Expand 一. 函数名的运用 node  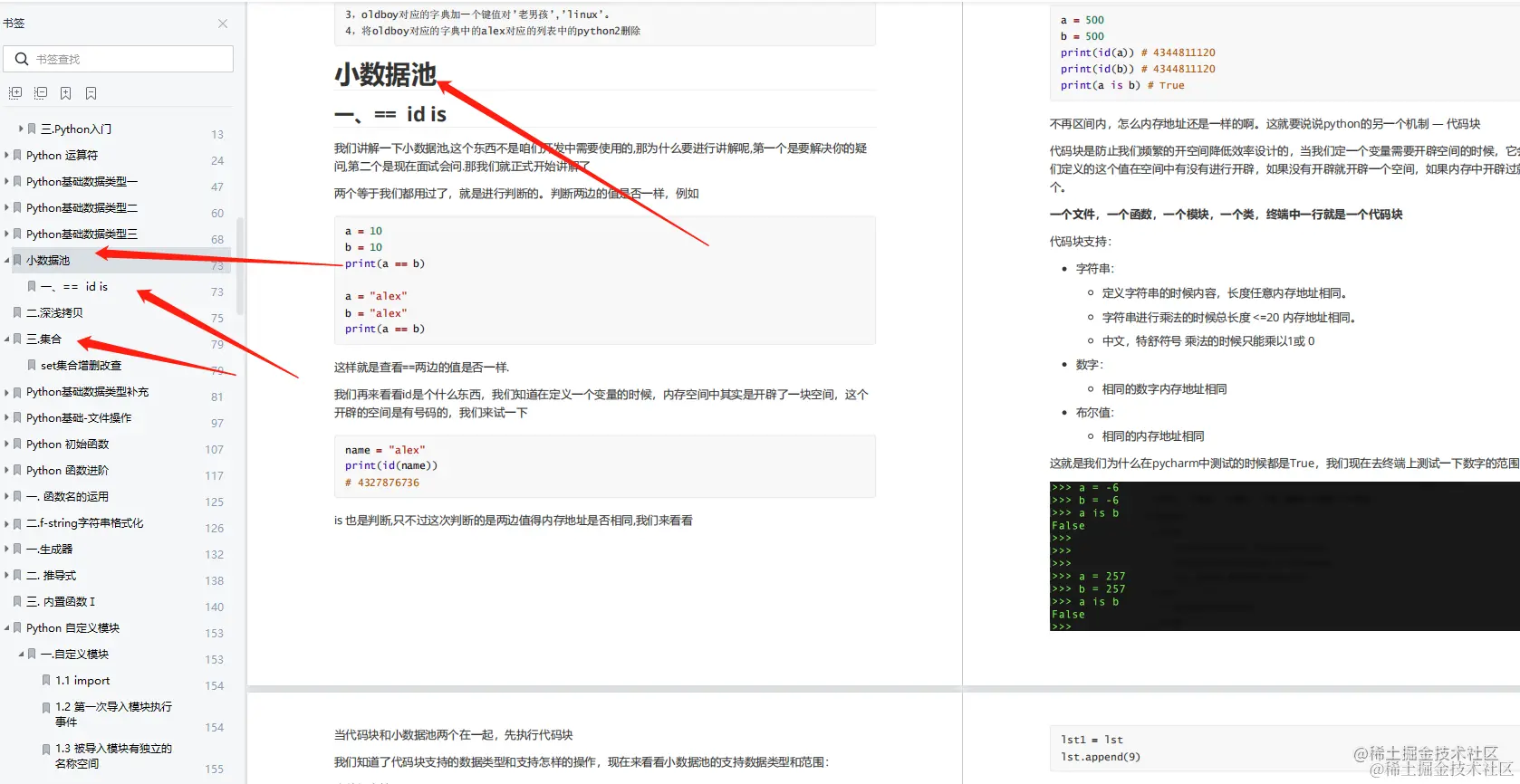pos(6,497)
